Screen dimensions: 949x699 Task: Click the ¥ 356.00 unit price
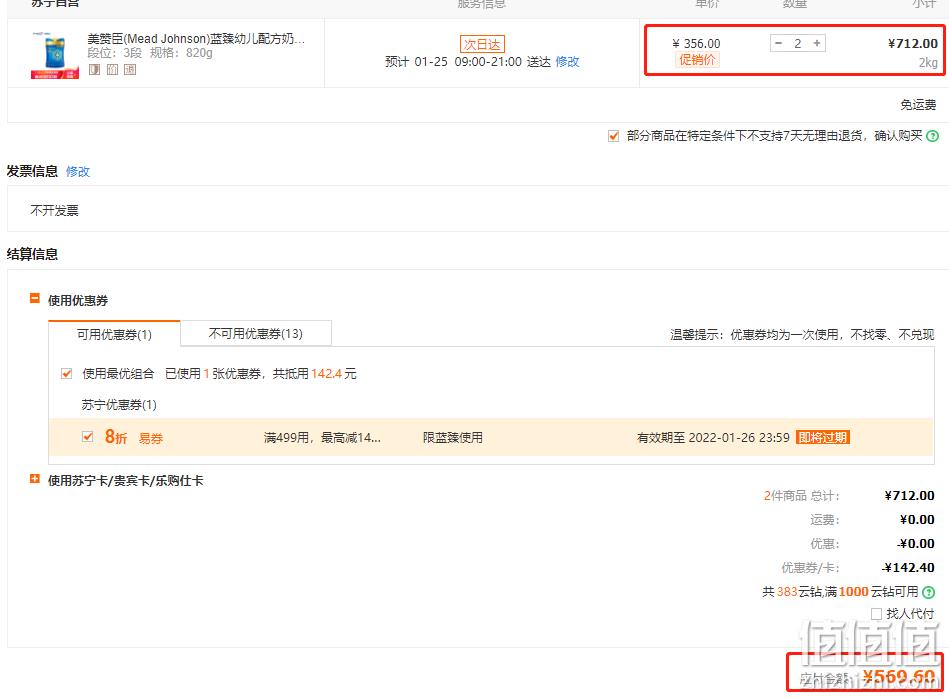click(696, 44)
